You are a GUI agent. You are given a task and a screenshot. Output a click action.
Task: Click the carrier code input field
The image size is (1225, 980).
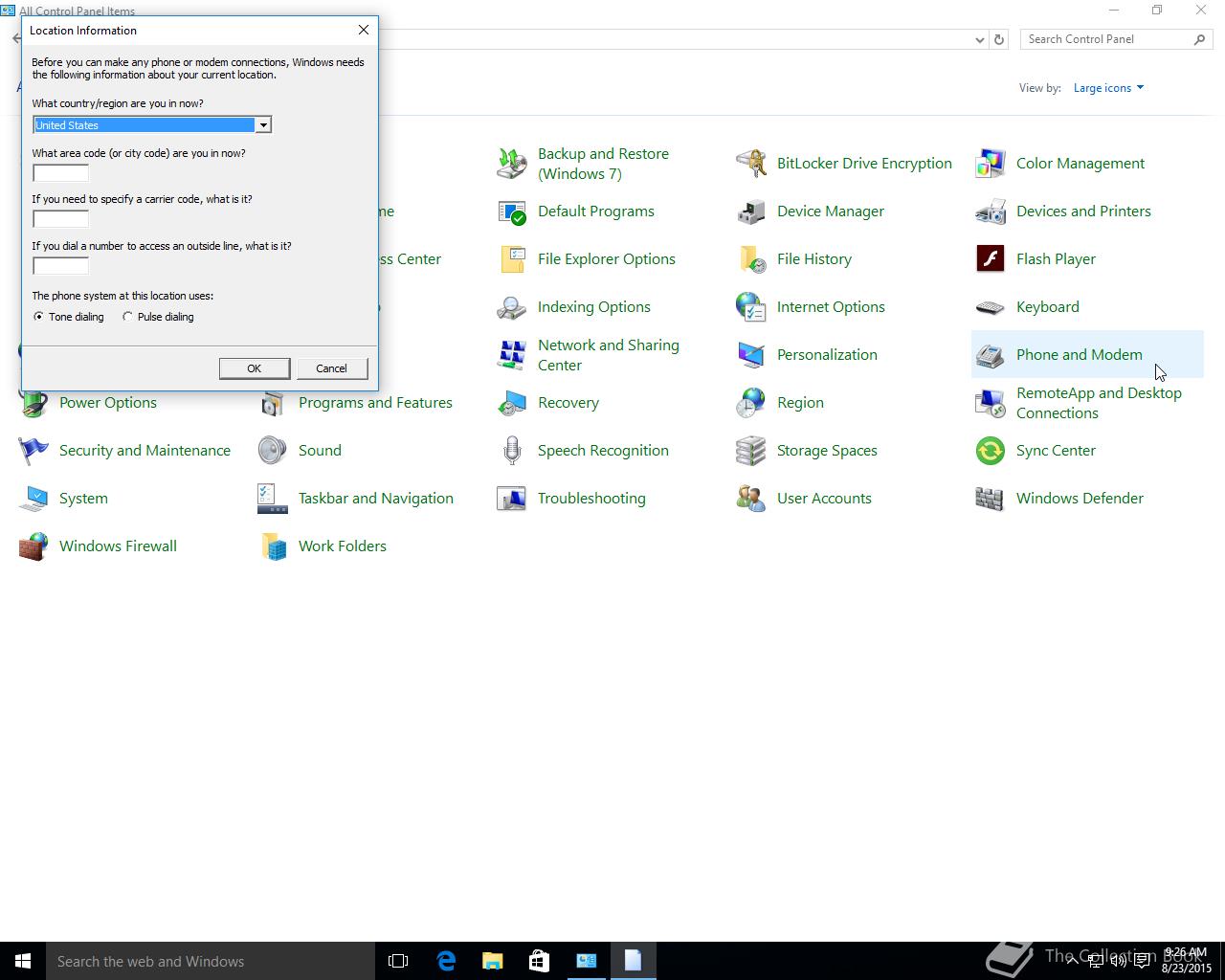click(x=60, y=219)
